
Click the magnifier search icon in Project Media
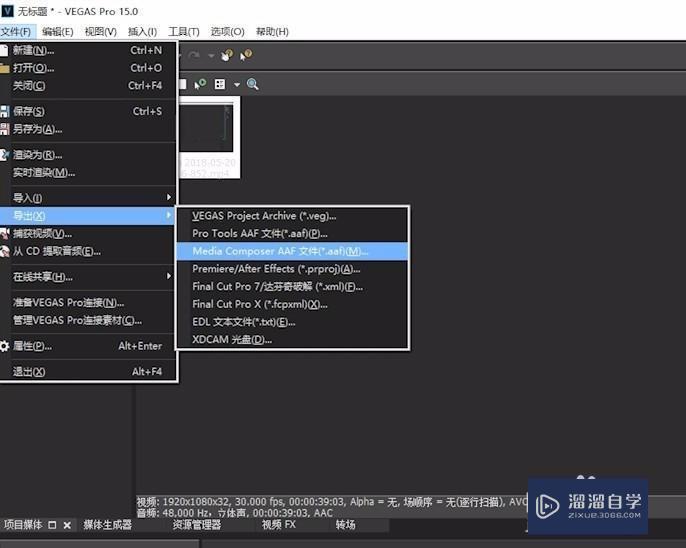click(252, 84)
